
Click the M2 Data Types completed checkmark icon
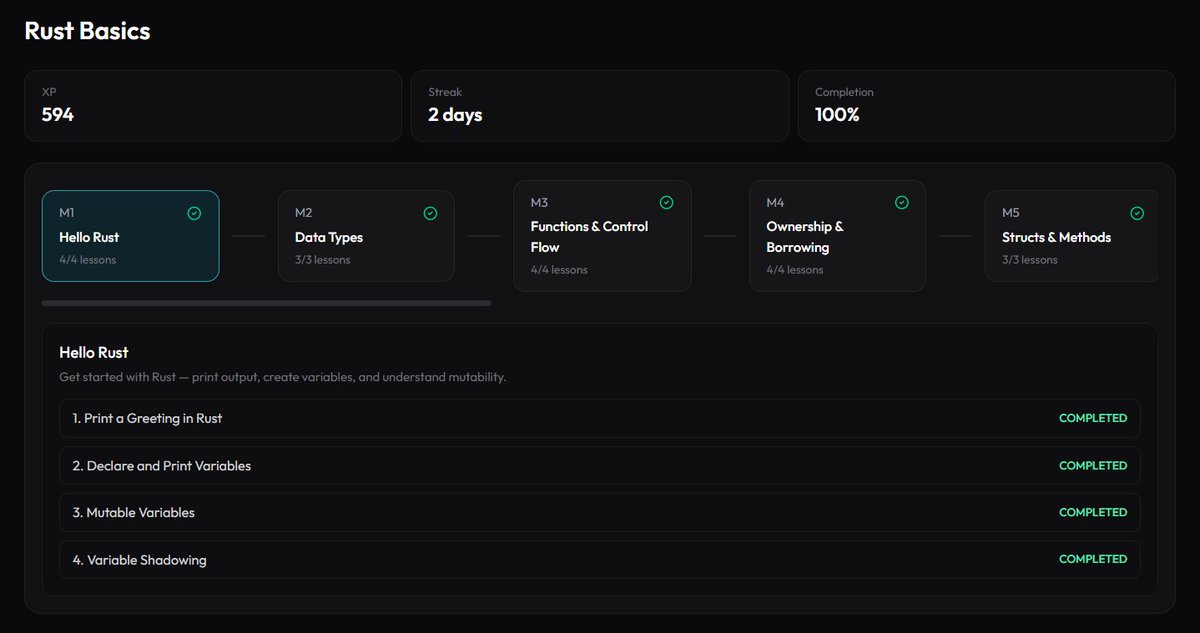[x=430, y=213]
